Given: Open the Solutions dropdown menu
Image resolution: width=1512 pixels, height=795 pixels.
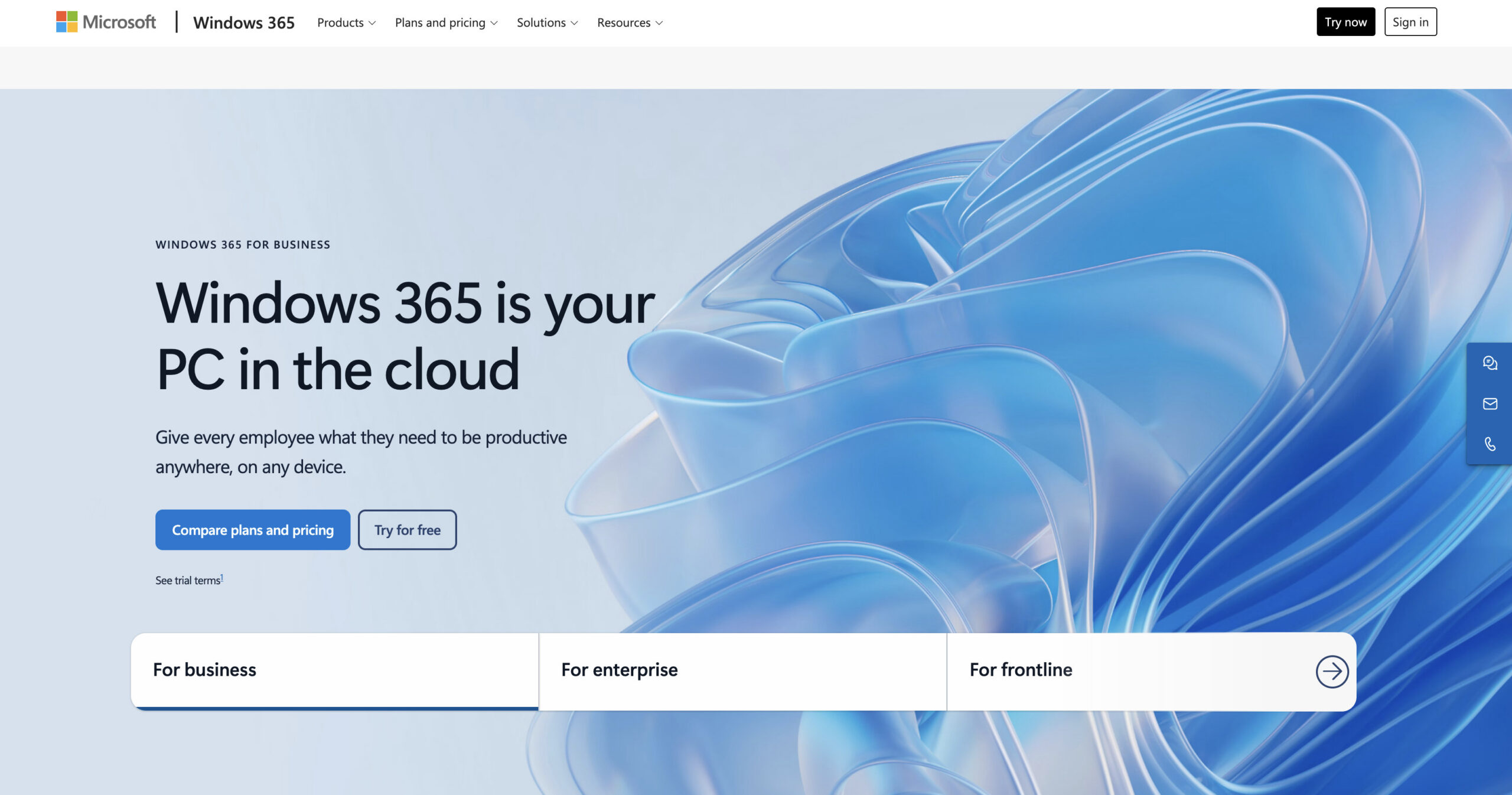Looking at the screenshot, I should [547, 22].
